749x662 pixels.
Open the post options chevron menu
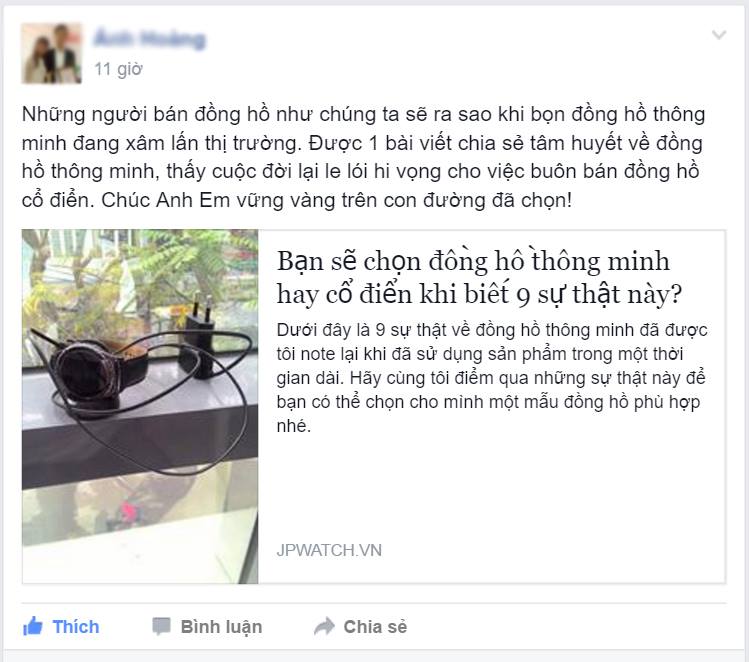point(718,34)
